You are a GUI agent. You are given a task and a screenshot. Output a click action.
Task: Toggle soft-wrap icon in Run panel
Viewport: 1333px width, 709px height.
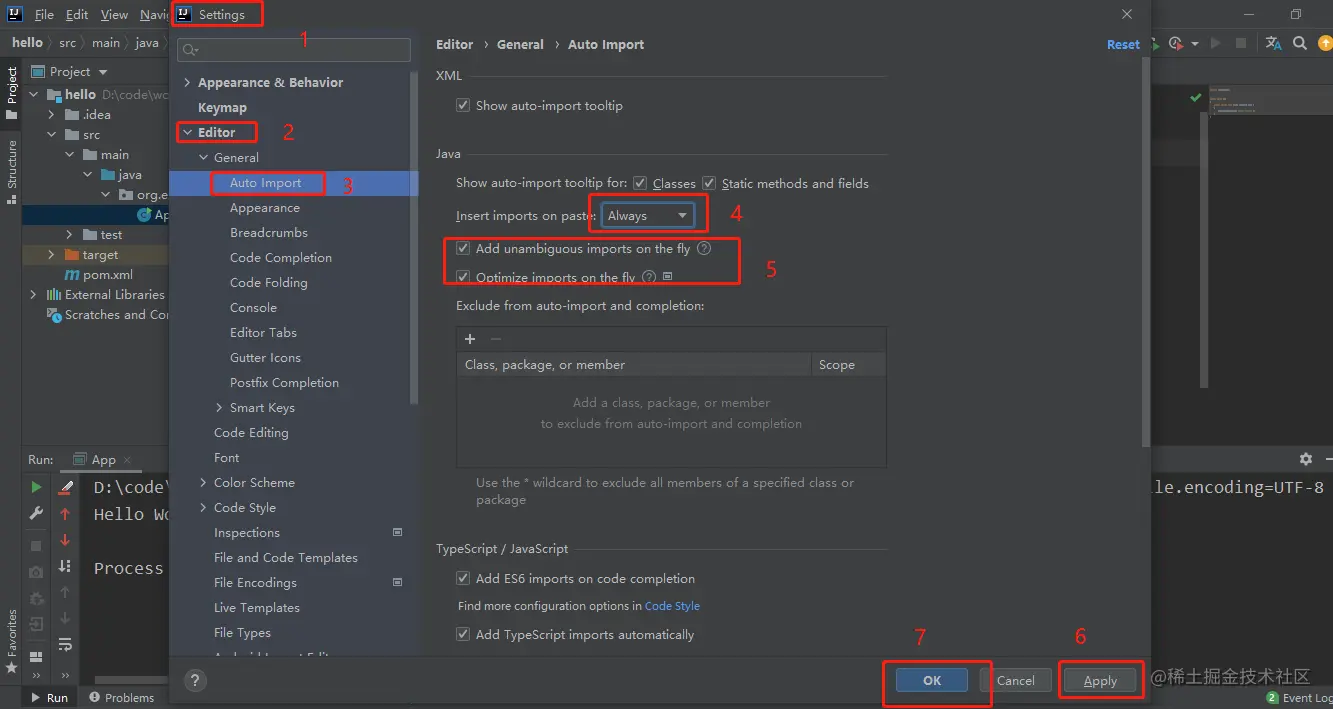point(65,644)
